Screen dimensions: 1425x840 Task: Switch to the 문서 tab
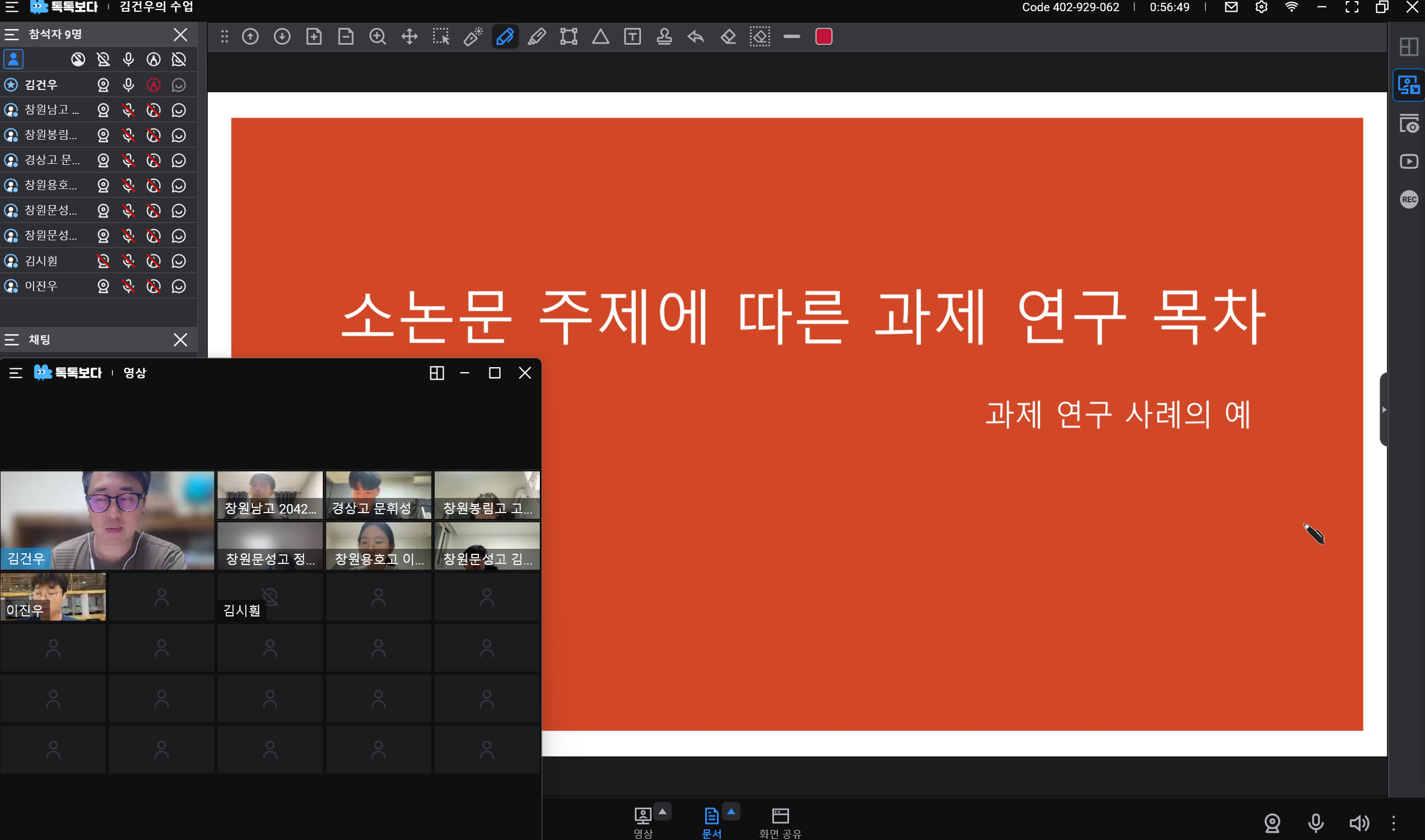[711, 822]
